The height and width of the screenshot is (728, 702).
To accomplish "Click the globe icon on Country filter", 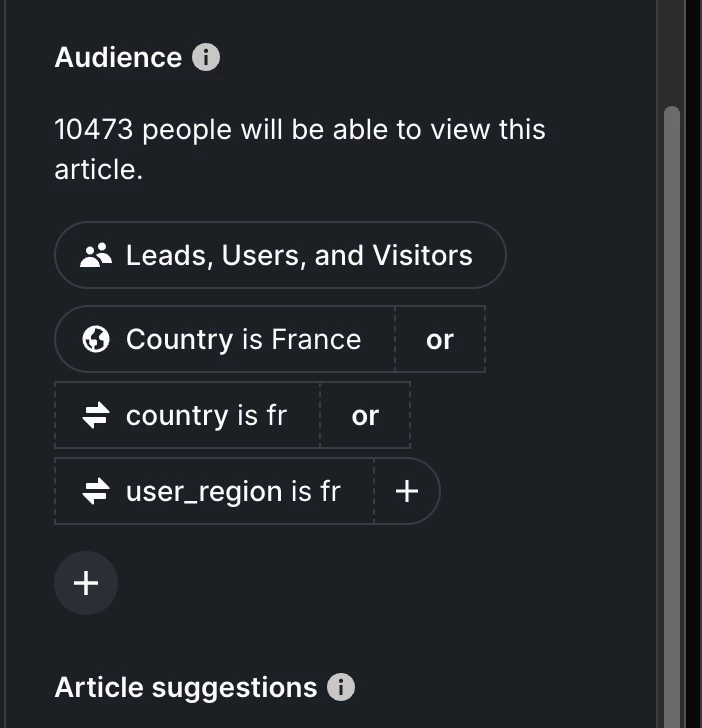I will (x=95, y=340).
